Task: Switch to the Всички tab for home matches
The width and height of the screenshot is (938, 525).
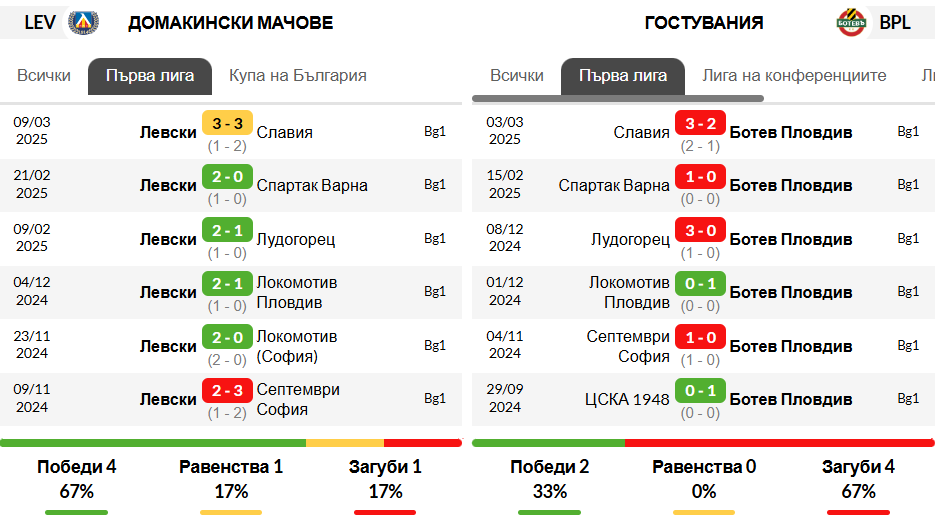Action: tap(44, 76)
